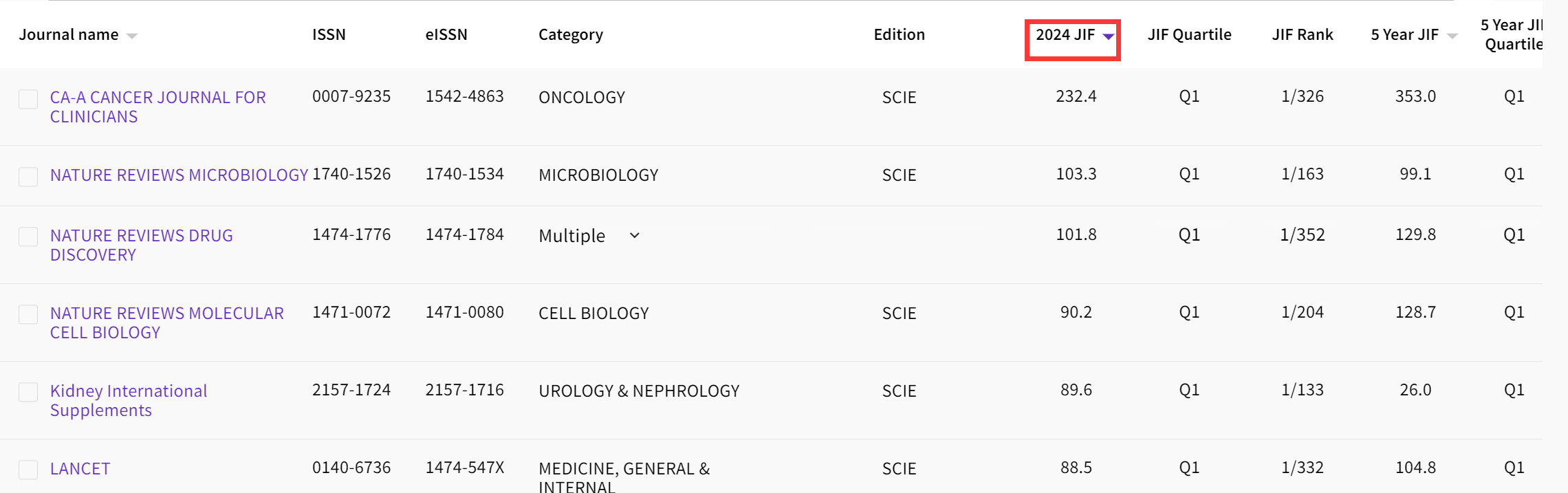Viewport: 1568px width, 493px height.
Task: Select Nature Reviews Microbiology row checkbox
Action: [x=28, y=177]
